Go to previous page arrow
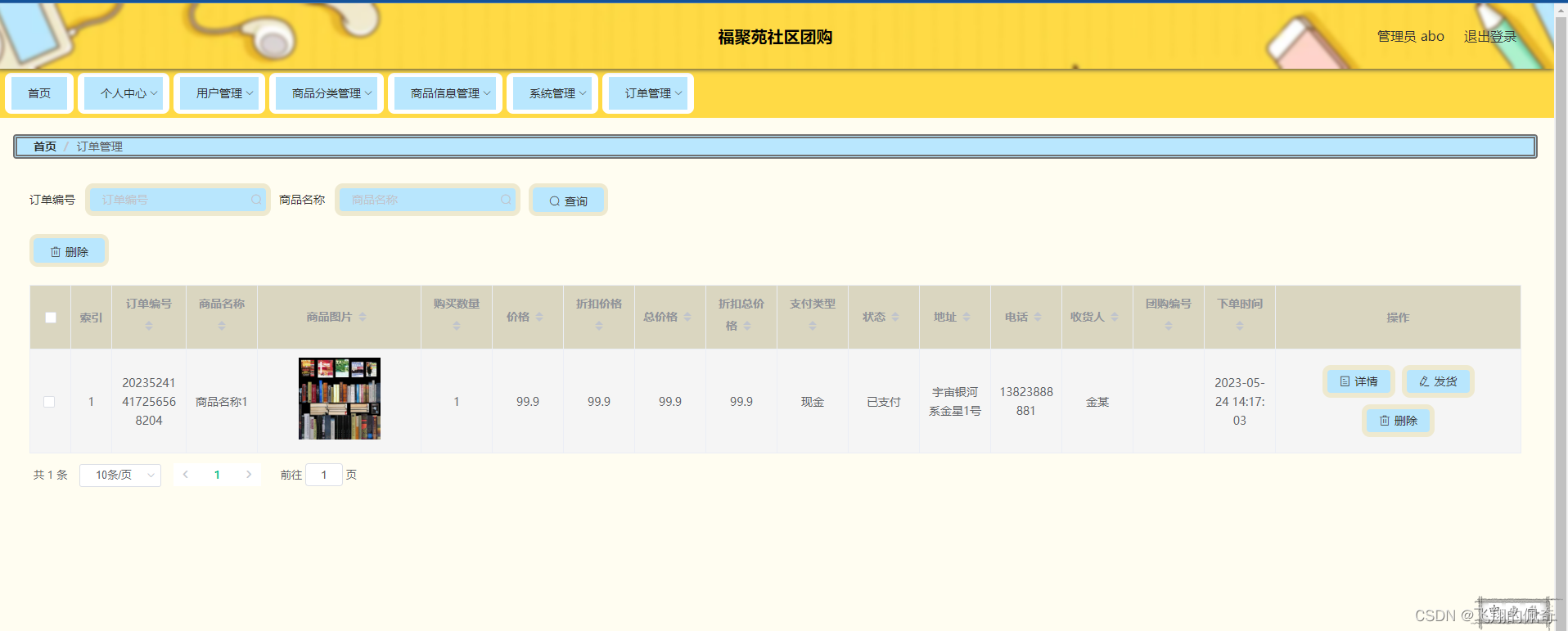Screen dimensions: 1568x631 pyautogui.click(x=186, y=475)
